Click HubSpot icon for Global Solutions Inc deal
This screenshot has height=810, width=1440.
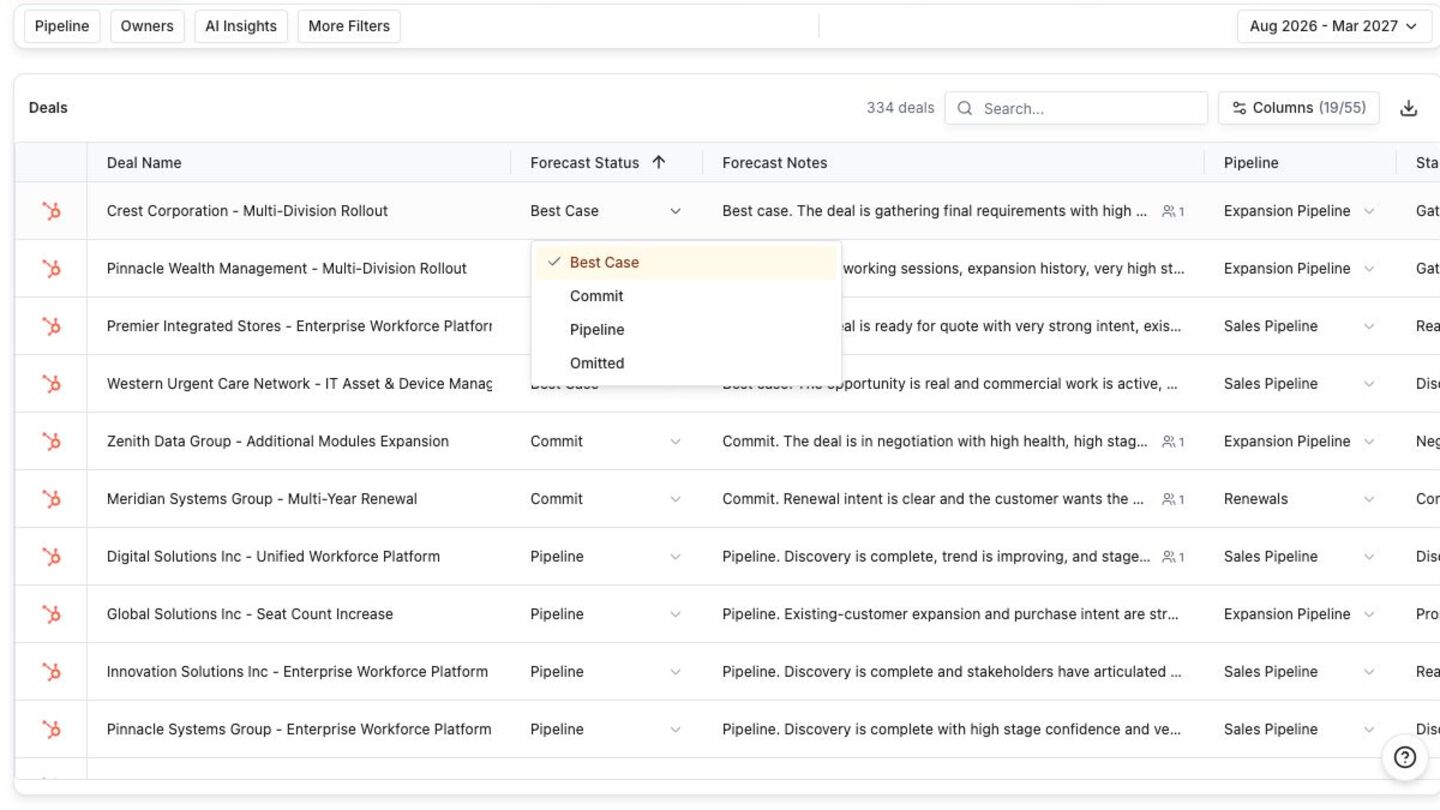51,614
